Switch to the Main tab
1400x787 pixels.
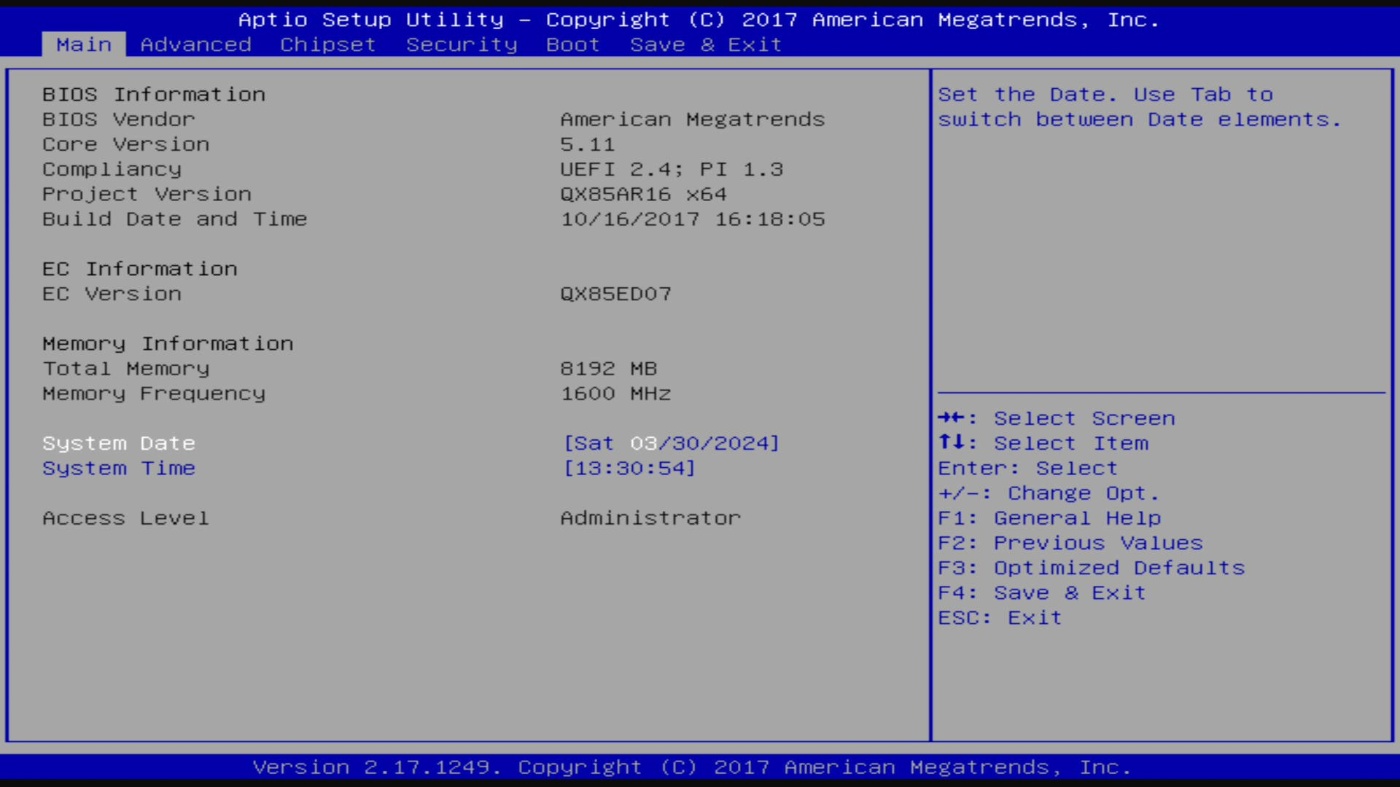point(84,44)
